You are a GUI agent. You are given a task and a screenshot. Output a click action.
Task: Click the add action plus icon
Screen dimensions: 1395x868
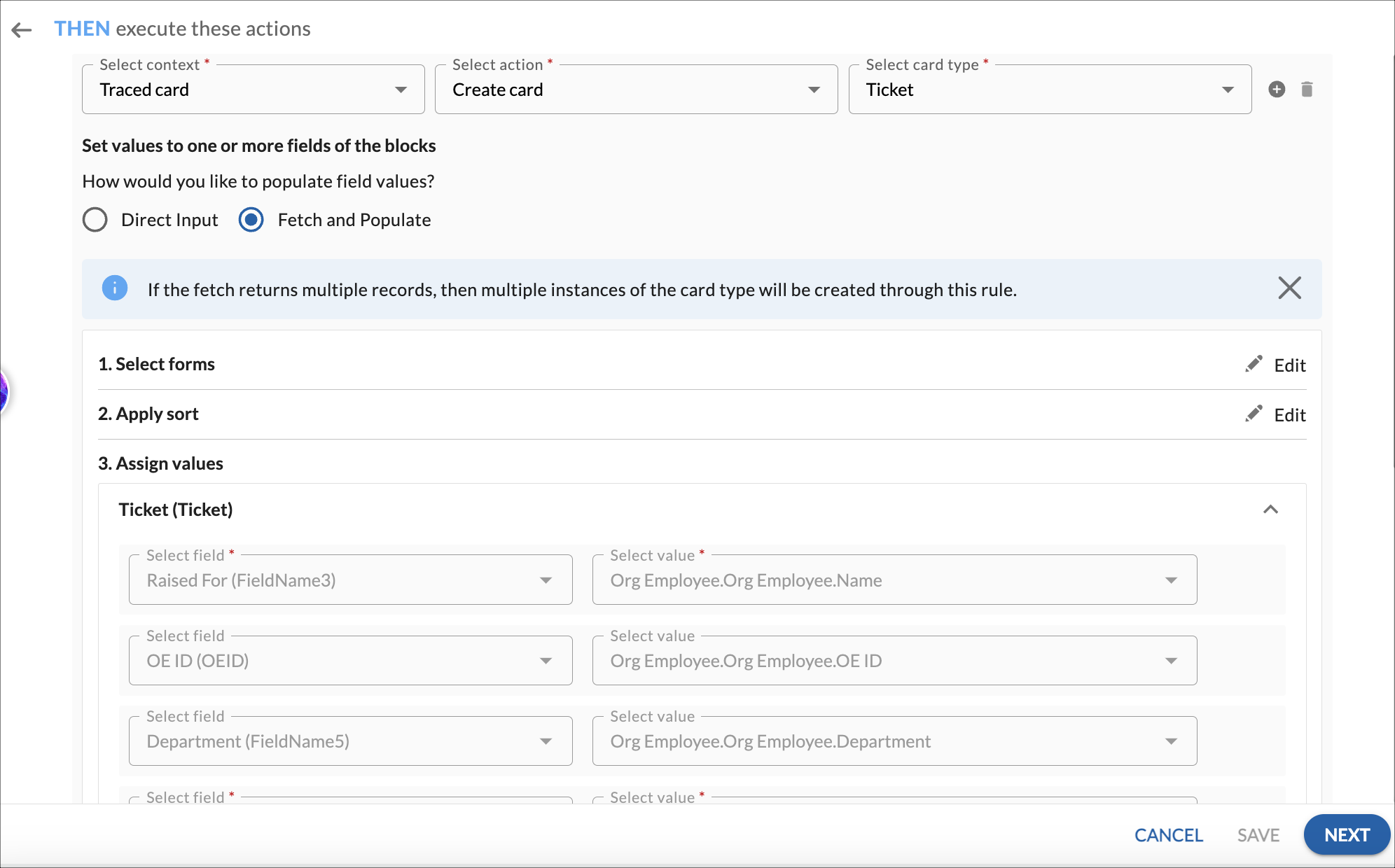pyautogui.click(x=1277, y=90)
